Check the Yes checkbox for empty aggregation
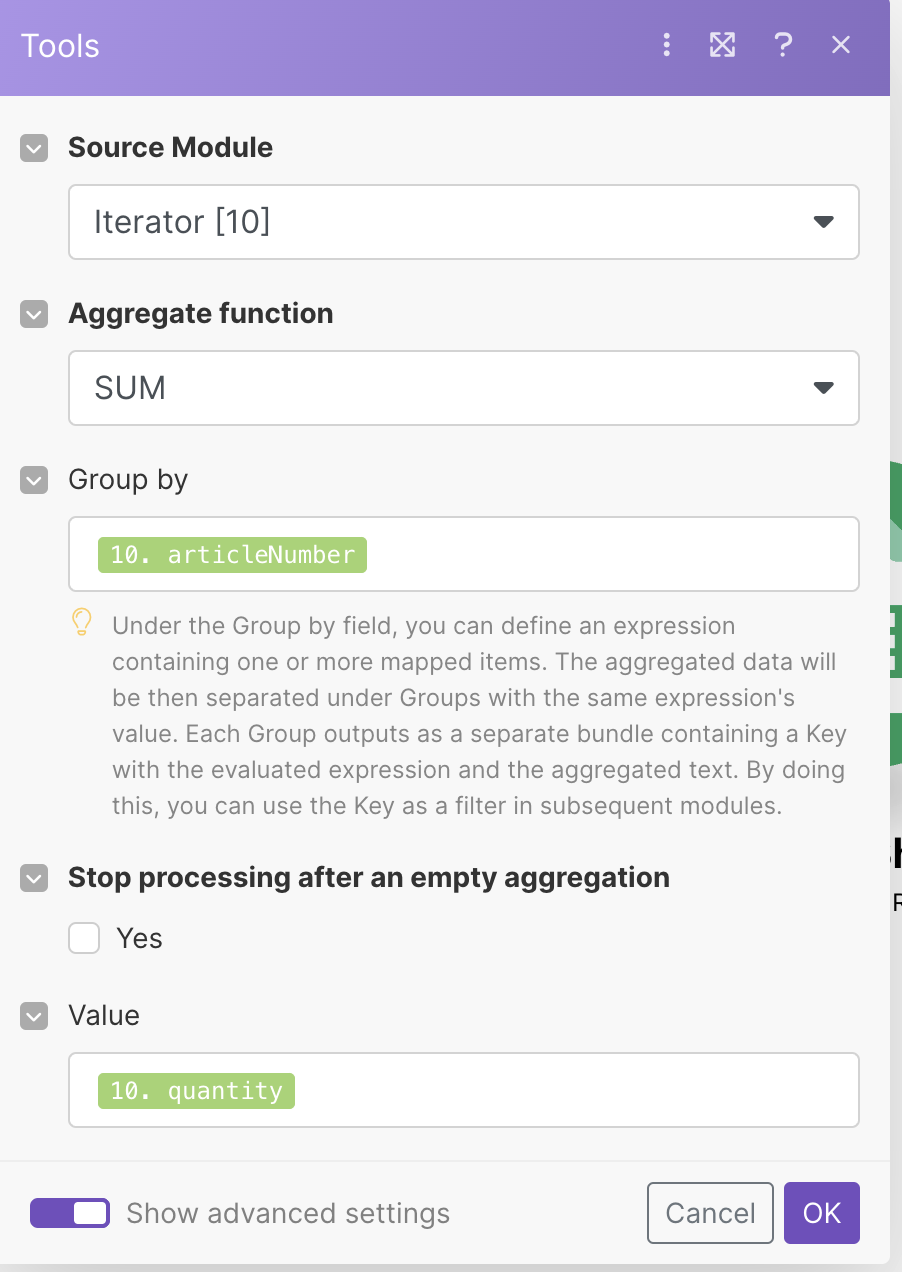The height and width of the screenshot is (1272, 902). [x=84, y=938]
